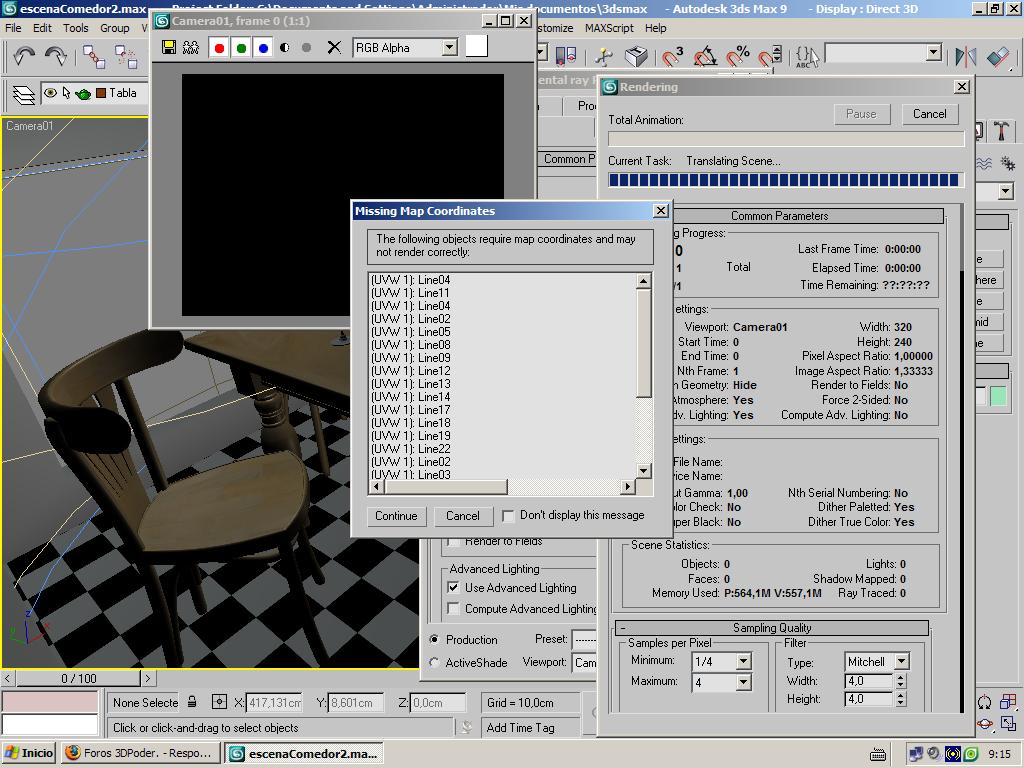Open Samples per Pixel Maximum dropdown
The image size is (1024, 768).
(743, 682)
